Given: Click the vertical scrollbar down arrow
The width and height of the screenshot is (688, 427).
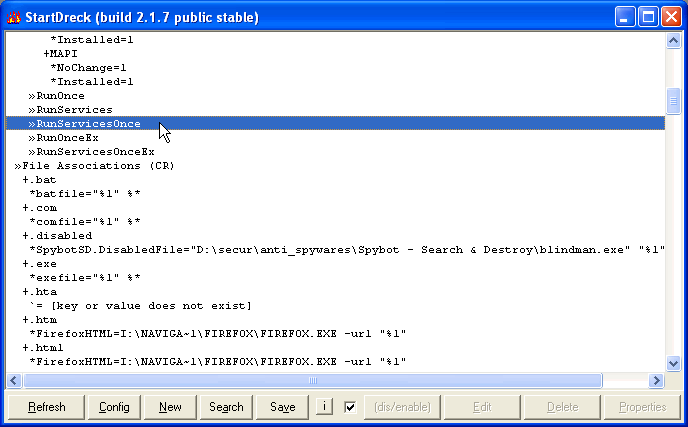Looking at the screenshot, I should click(x=673, y=363).
